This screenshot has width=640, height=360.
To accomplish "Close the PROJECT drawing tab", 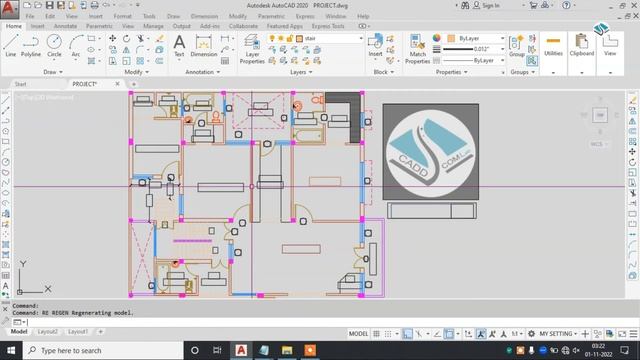I will coord(118,84).
